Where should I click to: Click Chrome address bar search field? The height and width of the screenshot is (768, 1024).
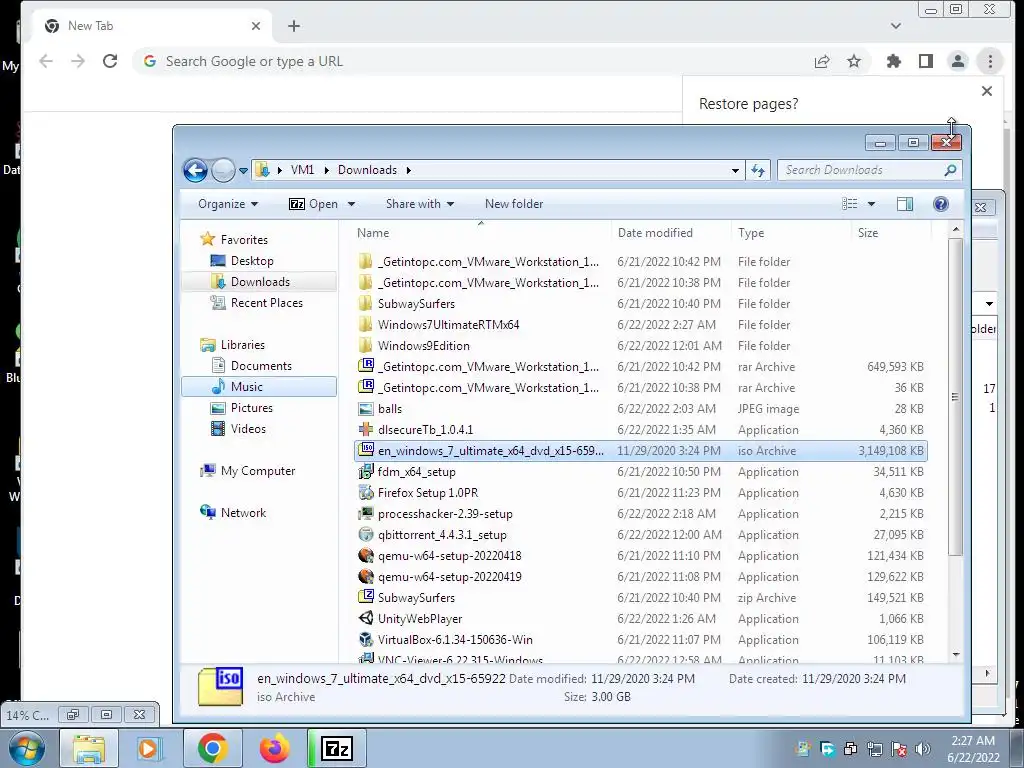(x=470, y=61)
